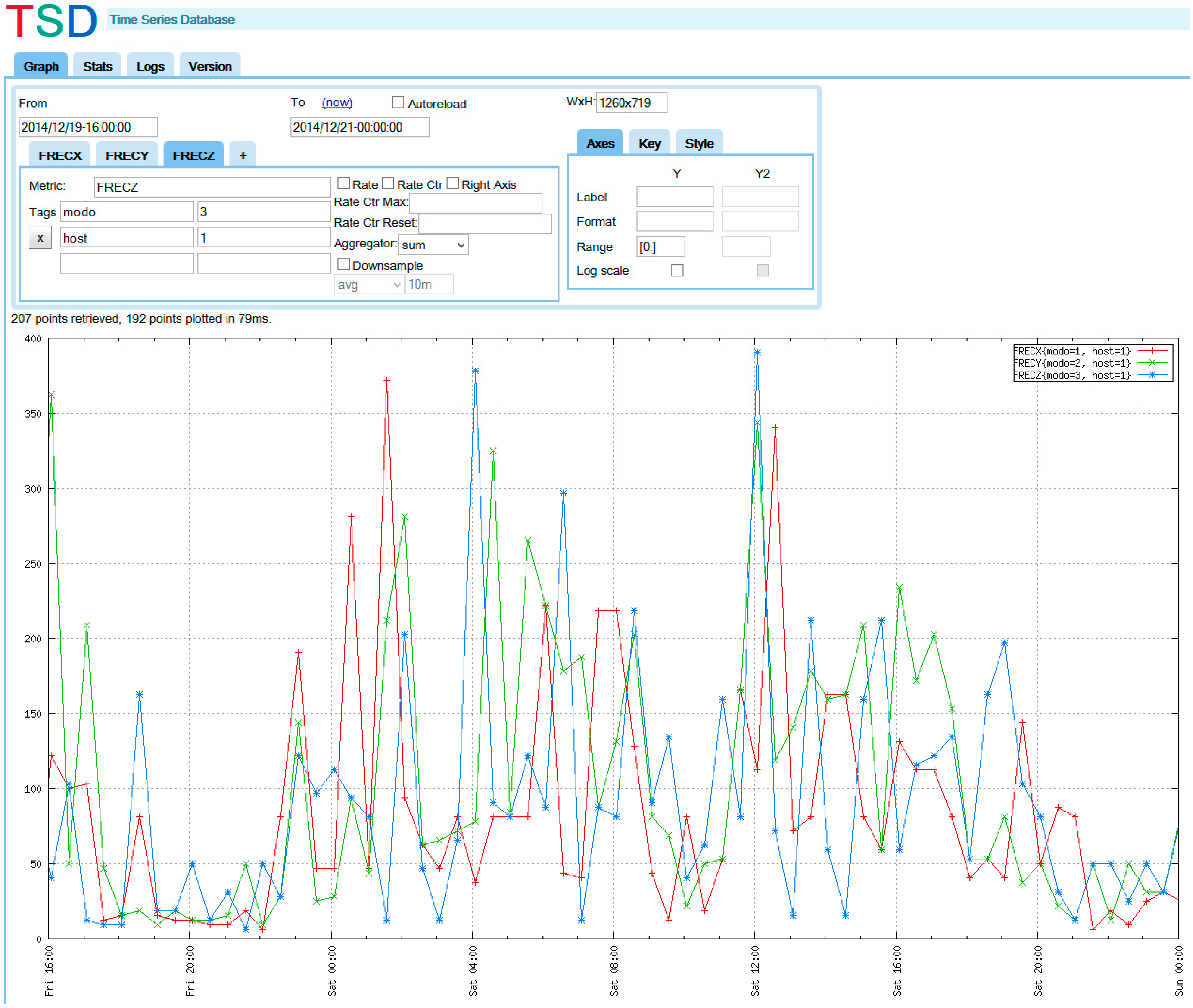Click the TSD logo

(51, 21)
